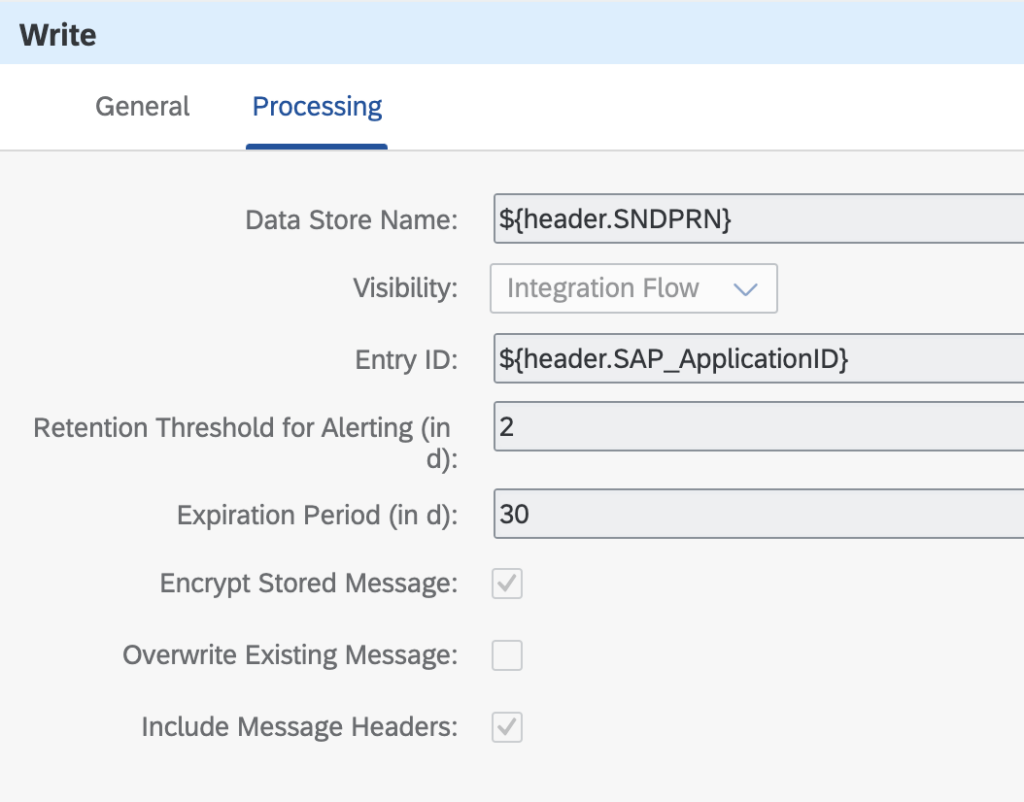Click the Data Store Name label

click(x=351, y=220)
